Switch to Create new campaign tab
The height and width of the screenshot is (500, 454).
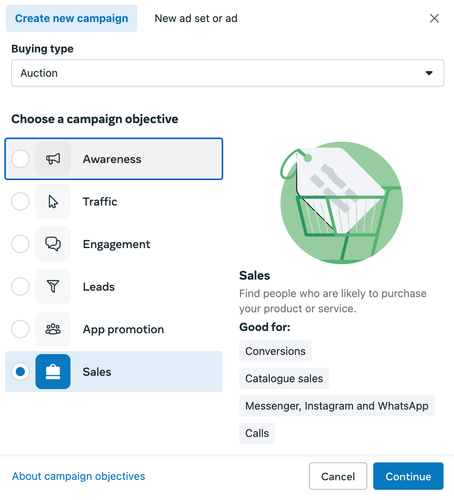(72, 18)
